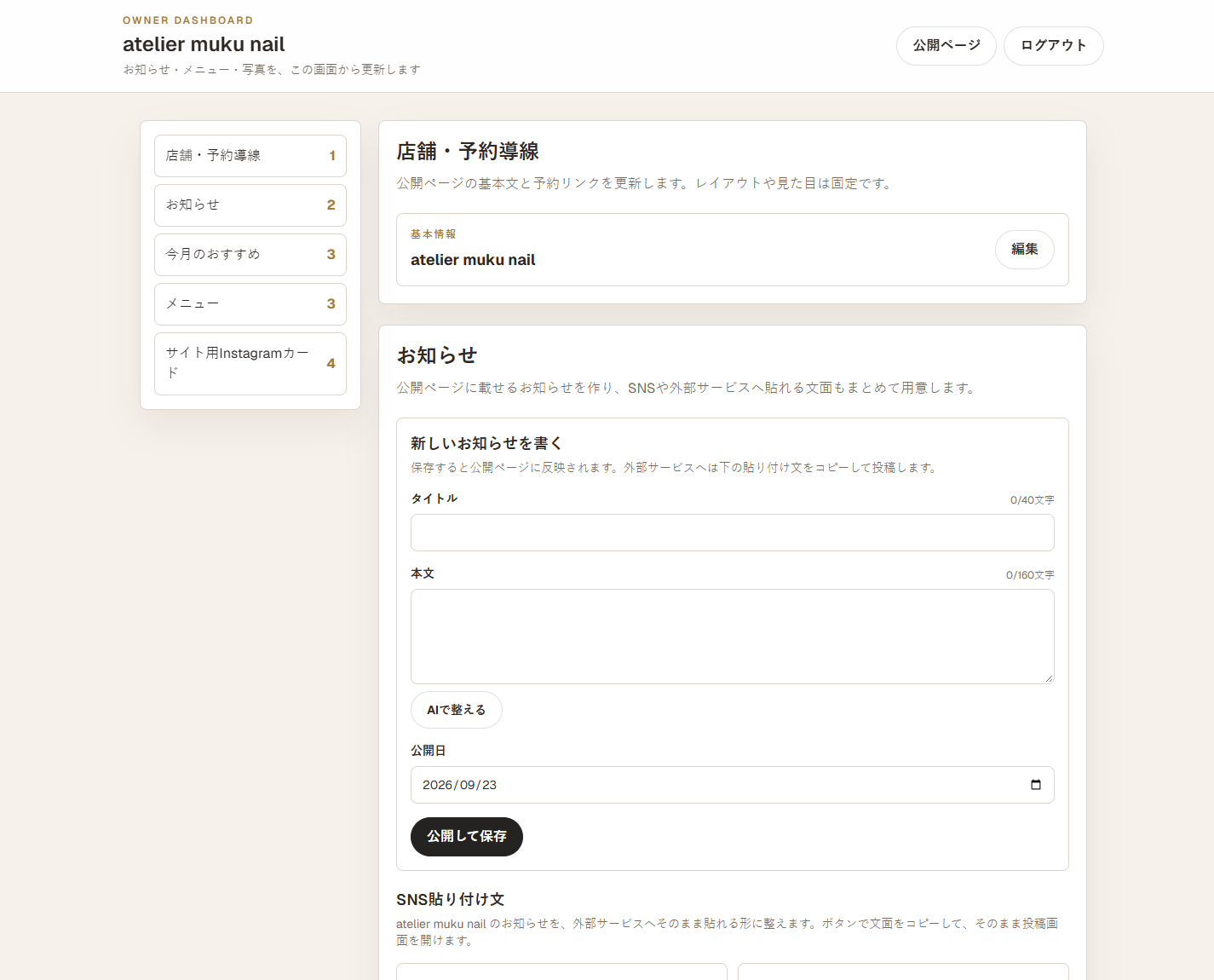Click into the 本文 textarea
Viewport: 1214px width, 980px height.
point(733,637)
